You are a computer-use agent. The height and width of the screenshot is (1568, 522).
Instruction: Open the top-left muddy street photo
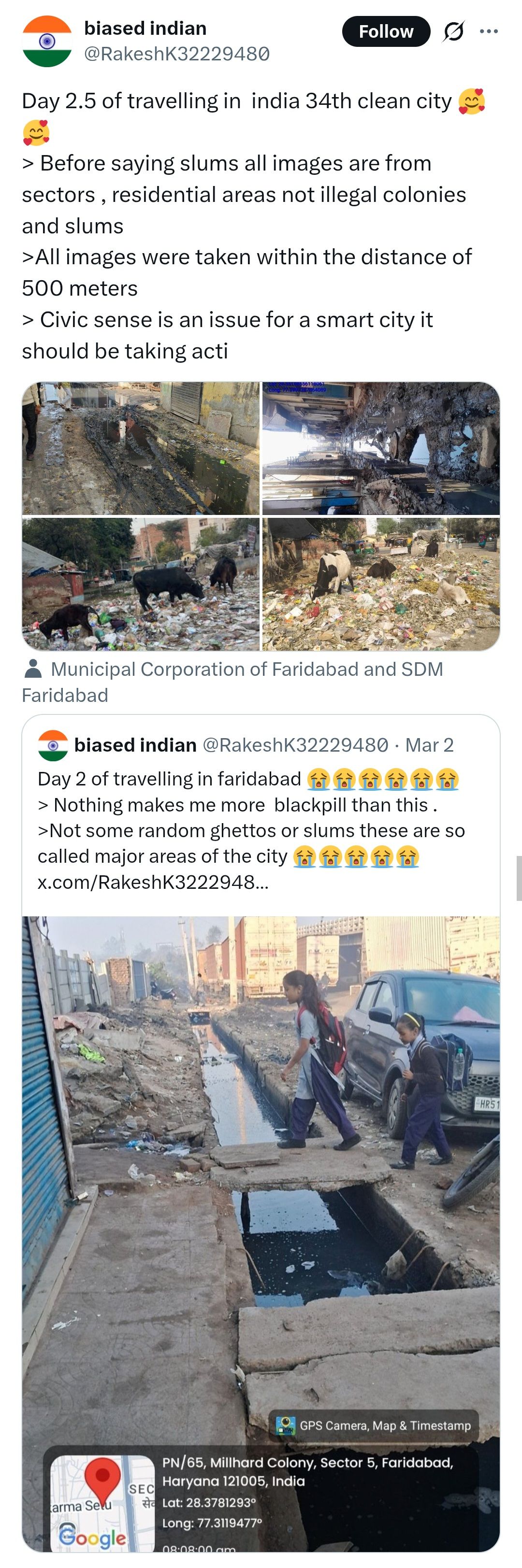pyautogui.click(x=141, y=449)
